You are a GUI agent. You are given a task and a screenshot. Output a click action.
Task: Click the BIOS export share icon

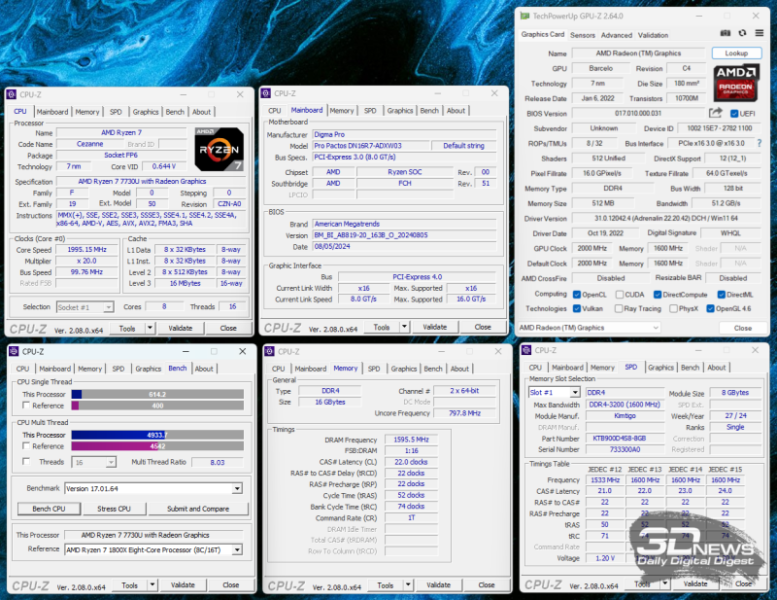716,114
